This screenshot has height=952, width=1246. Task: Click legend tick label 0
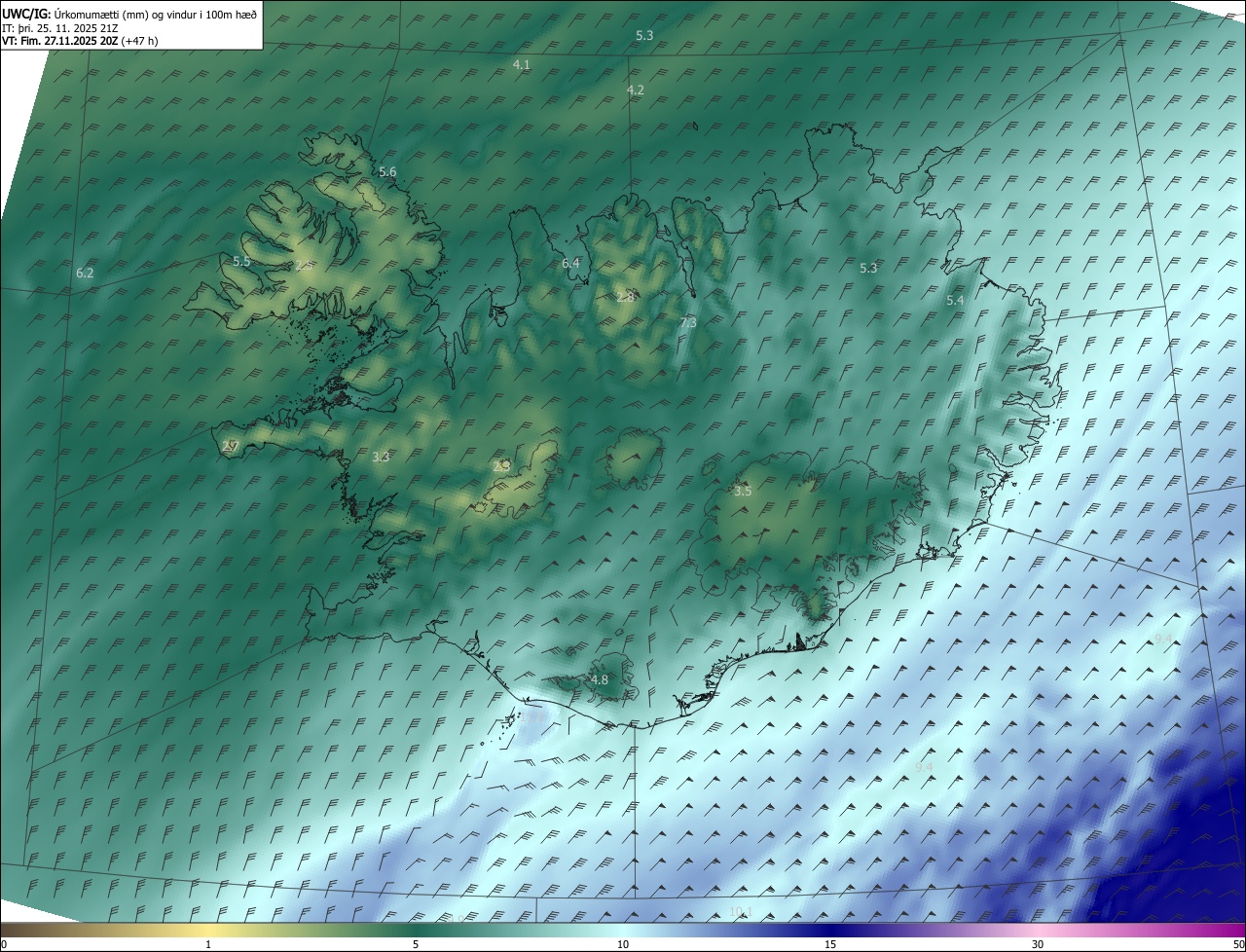coord(4,945)
